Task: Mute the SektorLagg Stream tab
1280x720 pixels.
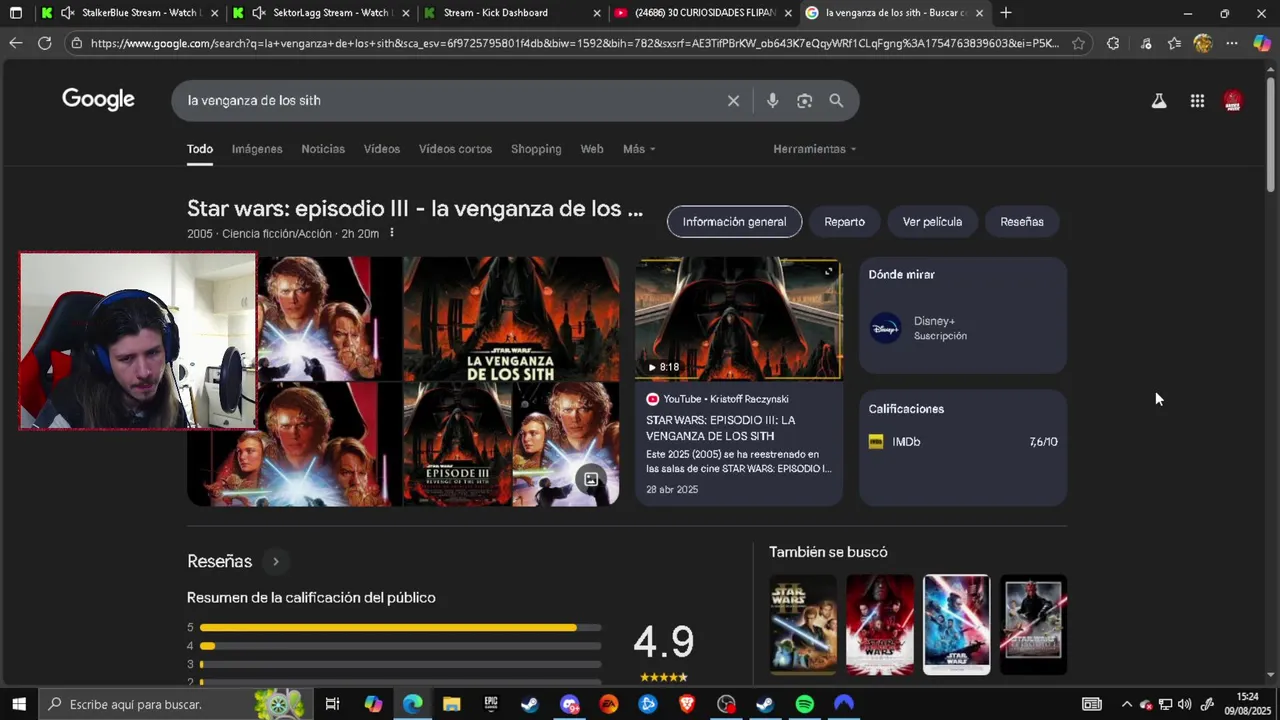Action: (x=259, y=13)
